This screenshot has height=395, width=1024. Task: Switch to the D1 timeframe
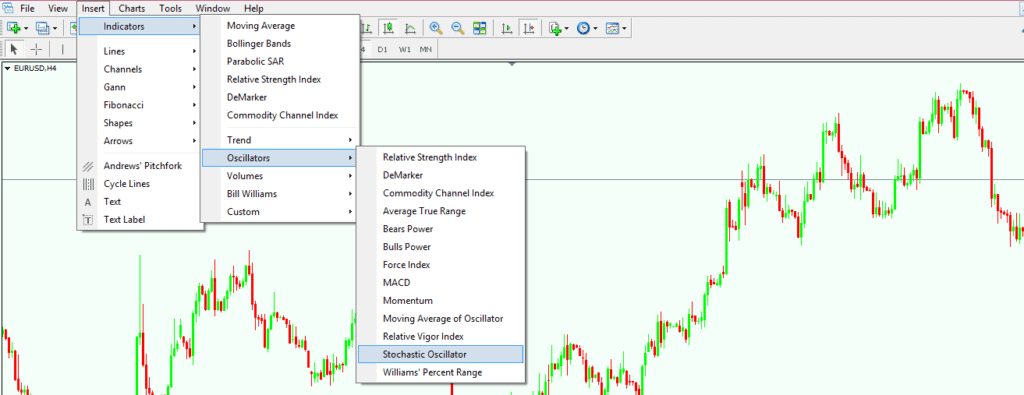(383, 50)
